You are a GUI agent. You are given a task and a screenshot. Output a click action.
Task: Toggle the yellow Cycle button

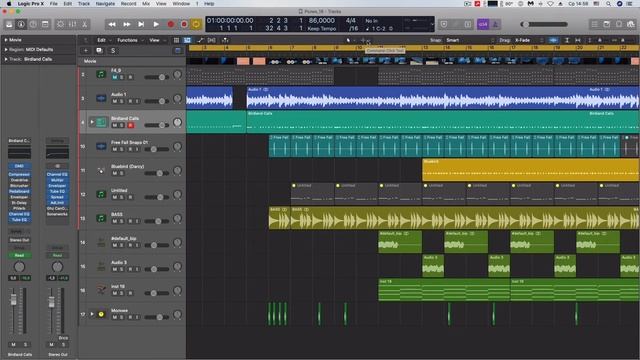pos(196,24)
